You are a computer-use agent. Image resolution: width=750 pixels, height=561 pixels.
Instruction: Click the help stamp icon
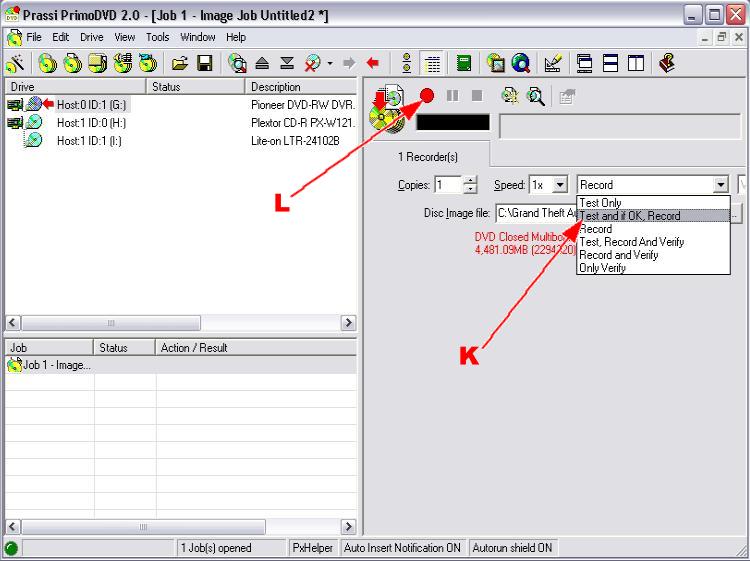tap(667, 63)
